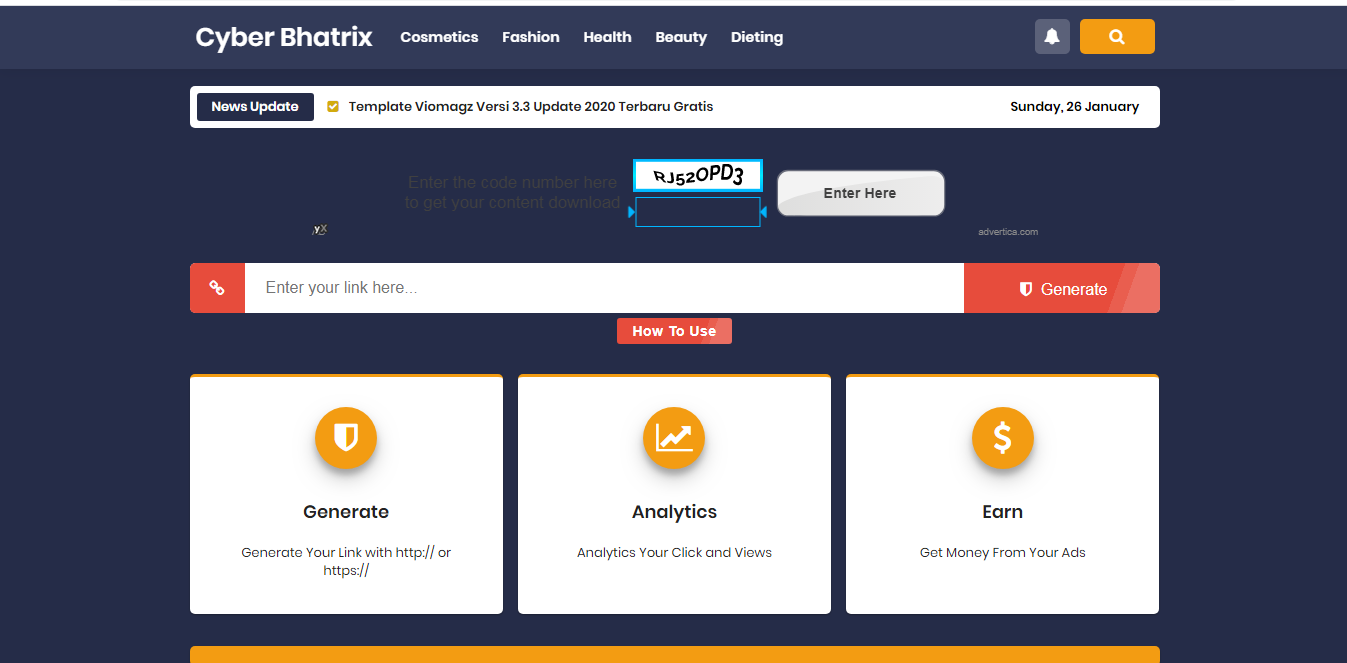Click the Enter Here button
This screenshot has width=1347, height=663.
point(860,193)
